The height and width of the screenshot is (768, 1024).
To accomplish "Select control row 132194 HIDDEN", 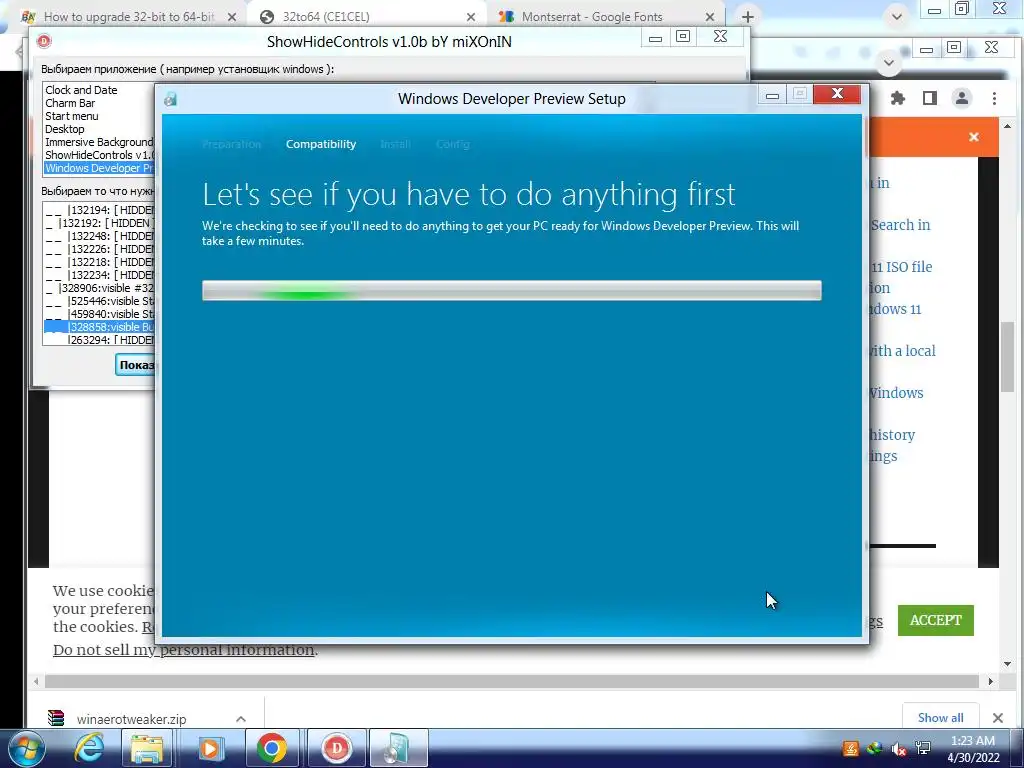I will click(99, 210).
